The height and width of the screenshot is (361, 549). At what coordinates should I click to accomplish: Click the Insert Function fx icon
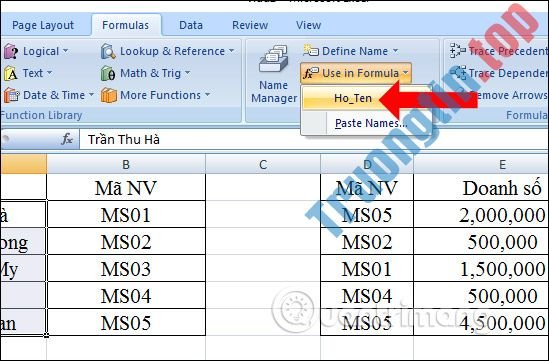click(67, 139)
